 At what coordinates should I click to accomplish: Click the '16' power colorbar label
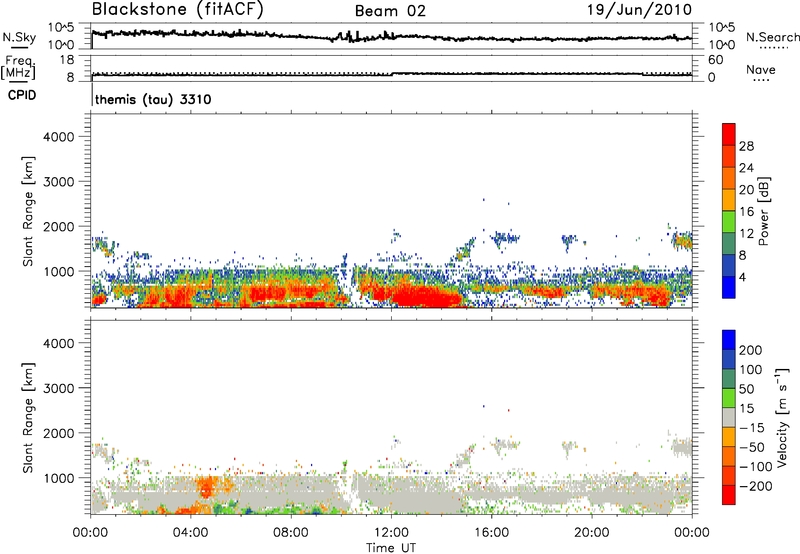746,212
